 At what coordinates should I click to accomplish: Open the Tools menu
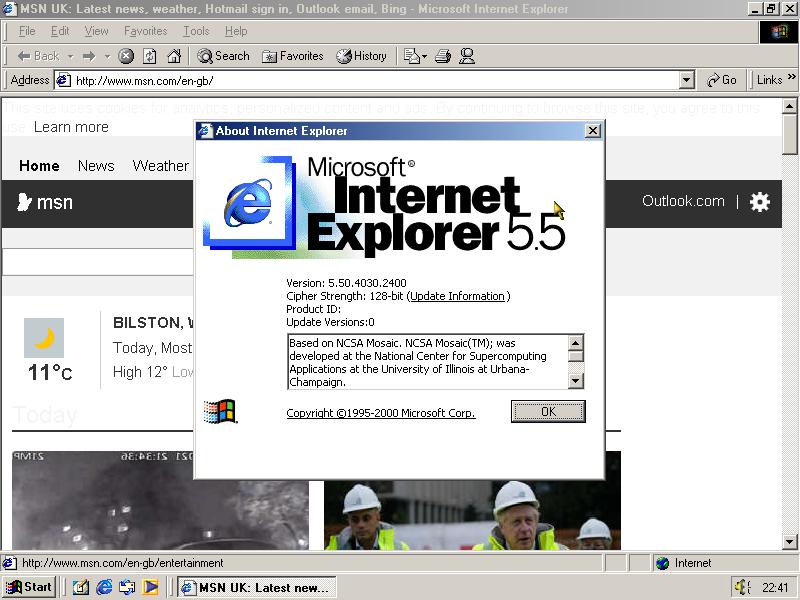pos(196,31)
